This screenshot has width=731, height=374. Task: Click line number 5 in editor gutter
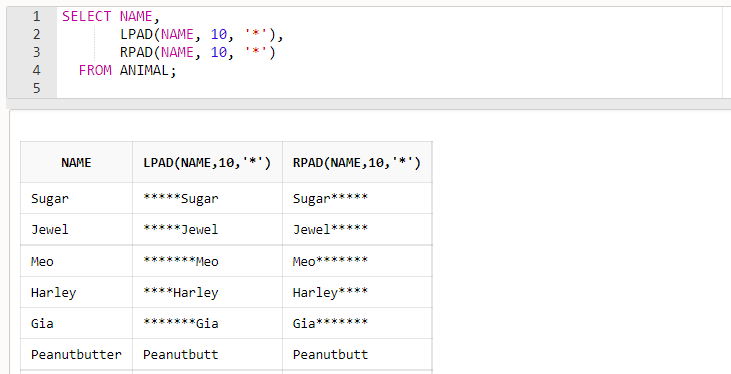tap(36, 88)
